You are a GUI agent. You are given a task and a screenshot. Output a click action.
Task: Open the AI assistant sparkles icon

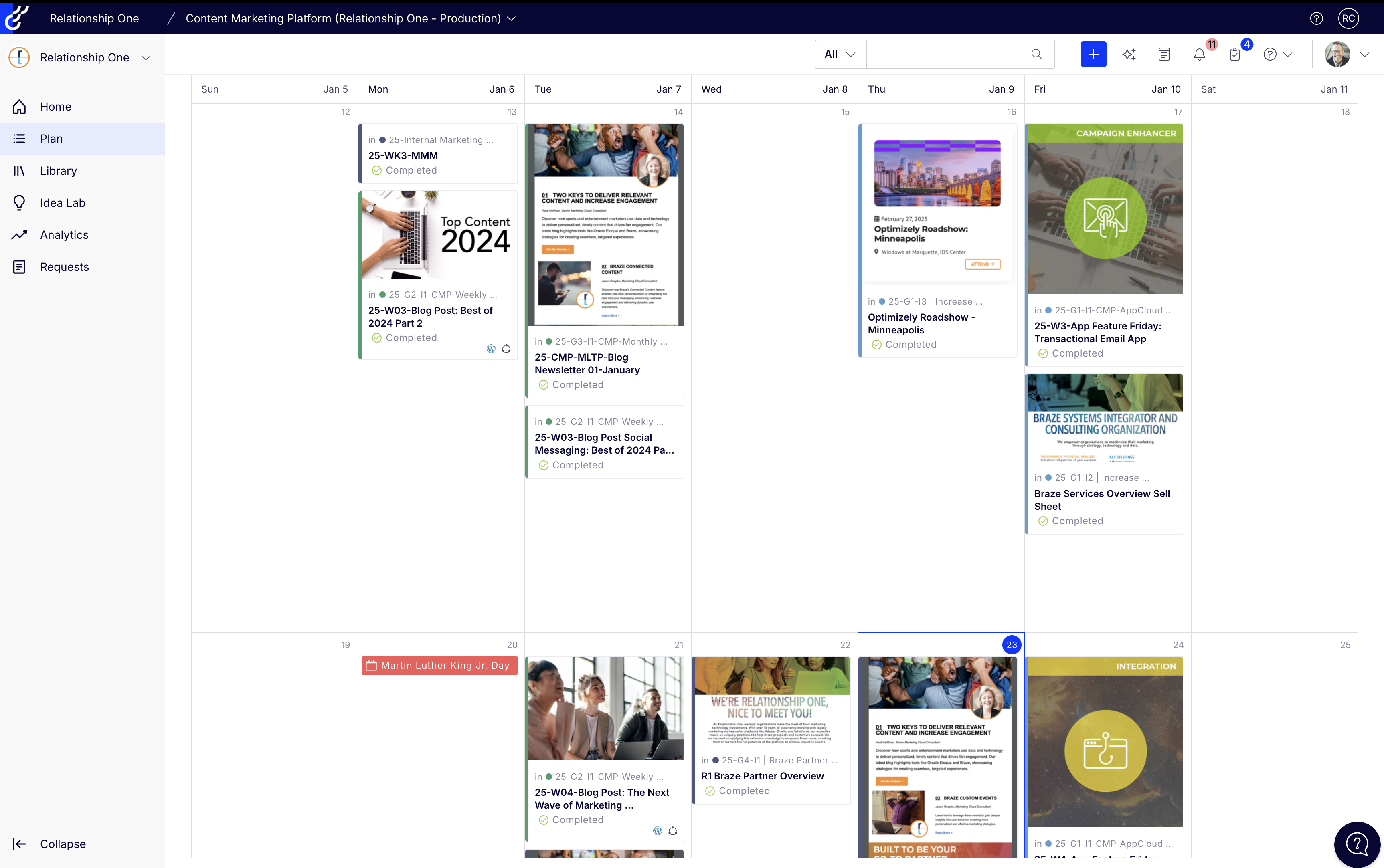pyautogui.click(x=1129, y=54)
